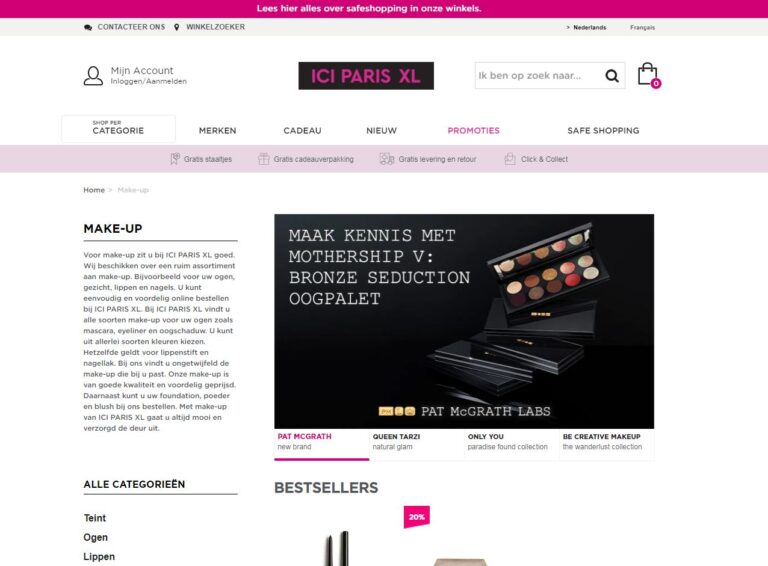Image resolution: width=768 pixels, height=566 pixels.
Task: Select the Queen Tarzi banner tab
Action: click(417, 442)
